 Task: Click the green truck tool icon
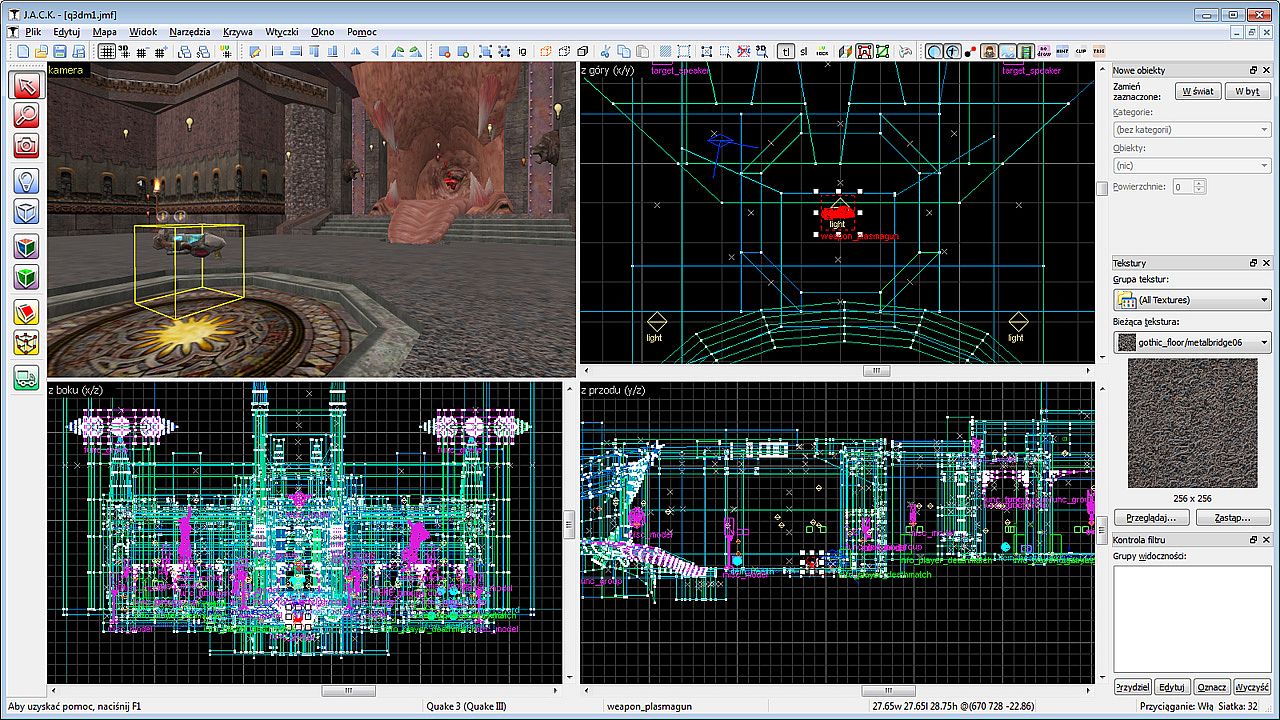coord(26,377)
